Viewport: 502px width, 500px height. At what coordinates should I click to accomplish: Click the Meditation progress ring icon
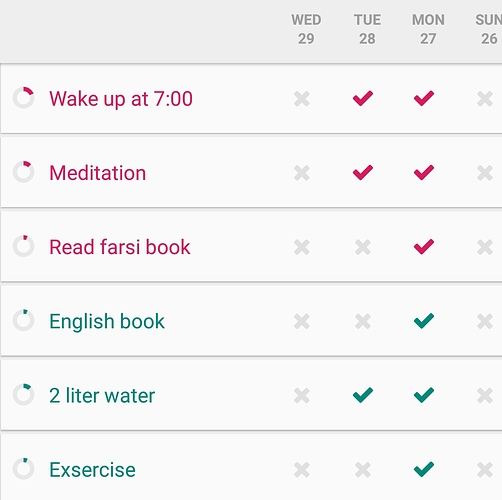point(23,172)
